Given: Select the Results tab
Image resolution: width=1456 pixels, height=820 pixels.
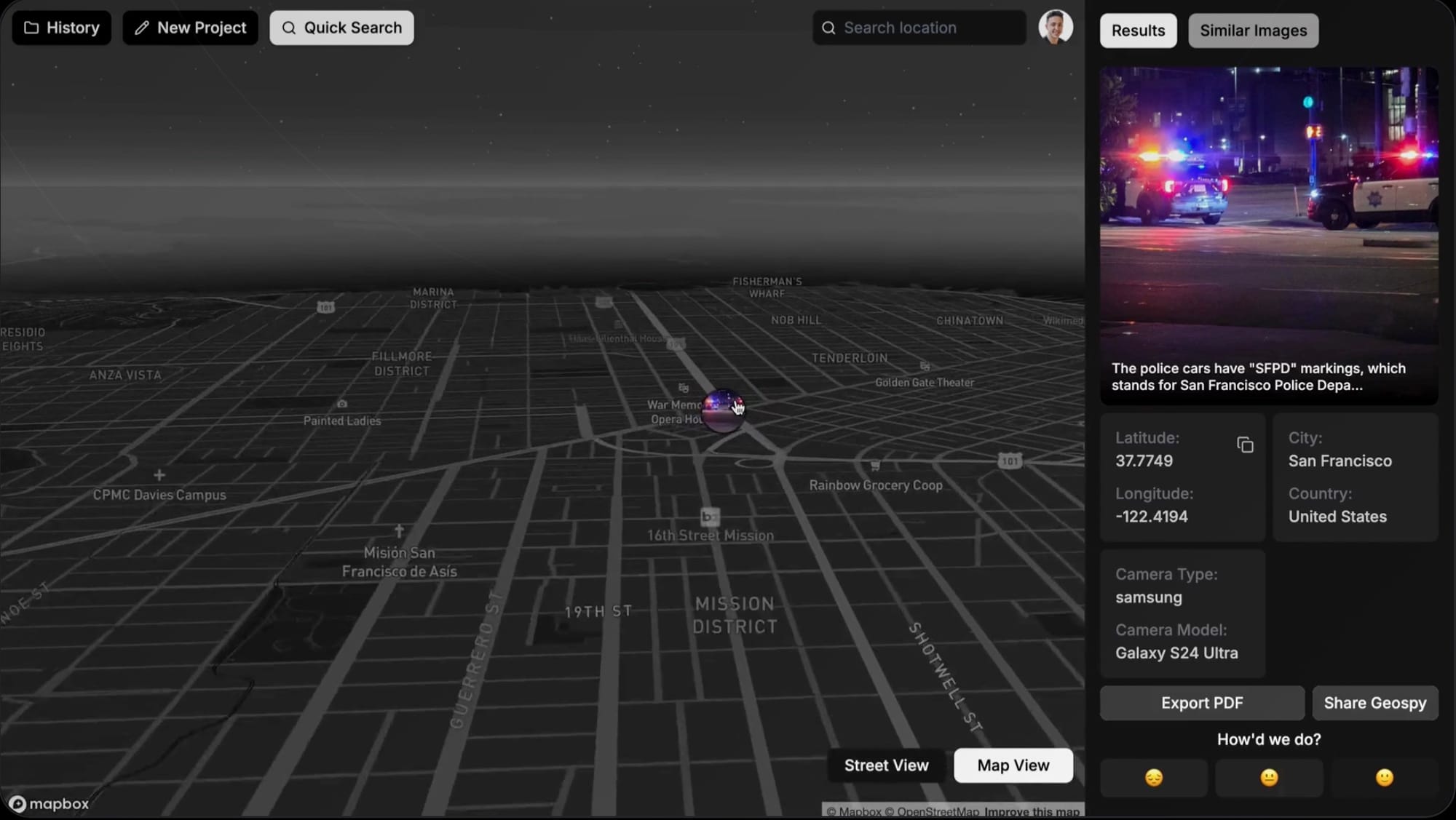Looking at the screenshot, I should (x=1138, y=31).
